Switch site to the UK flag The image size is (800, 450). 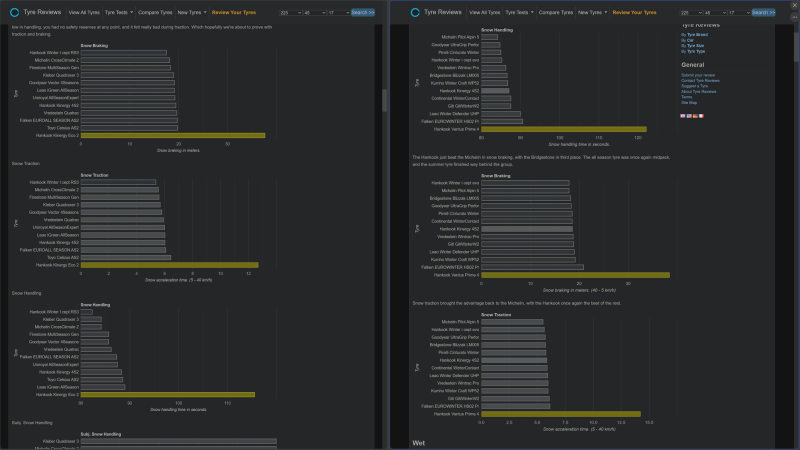[x=683, y=116]
